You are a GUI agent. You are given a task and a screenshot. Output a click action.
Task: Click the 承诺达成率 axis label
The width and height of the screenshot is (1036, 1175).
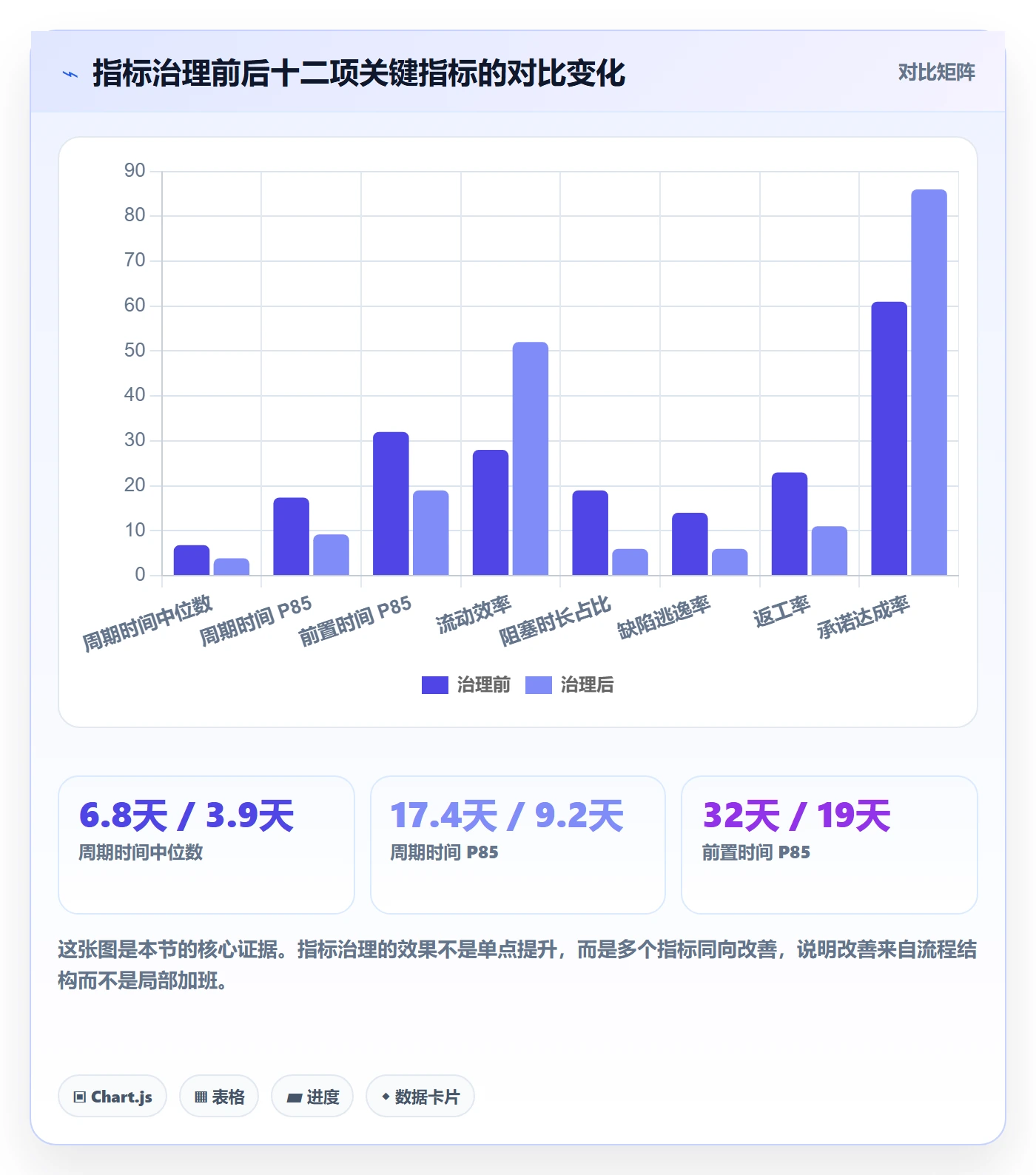tap(863, 617)
